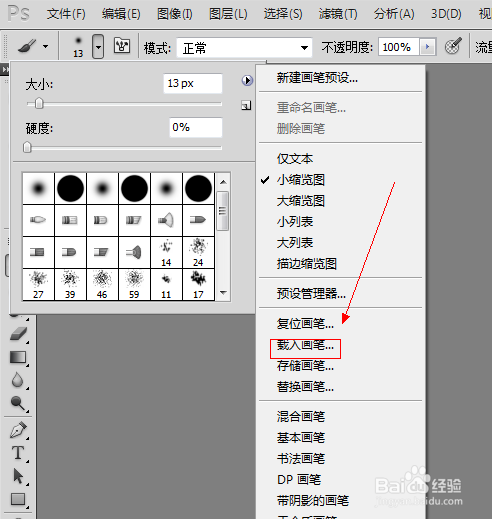
Task: Choose 大列表 view option
Action: click(295, 243)
